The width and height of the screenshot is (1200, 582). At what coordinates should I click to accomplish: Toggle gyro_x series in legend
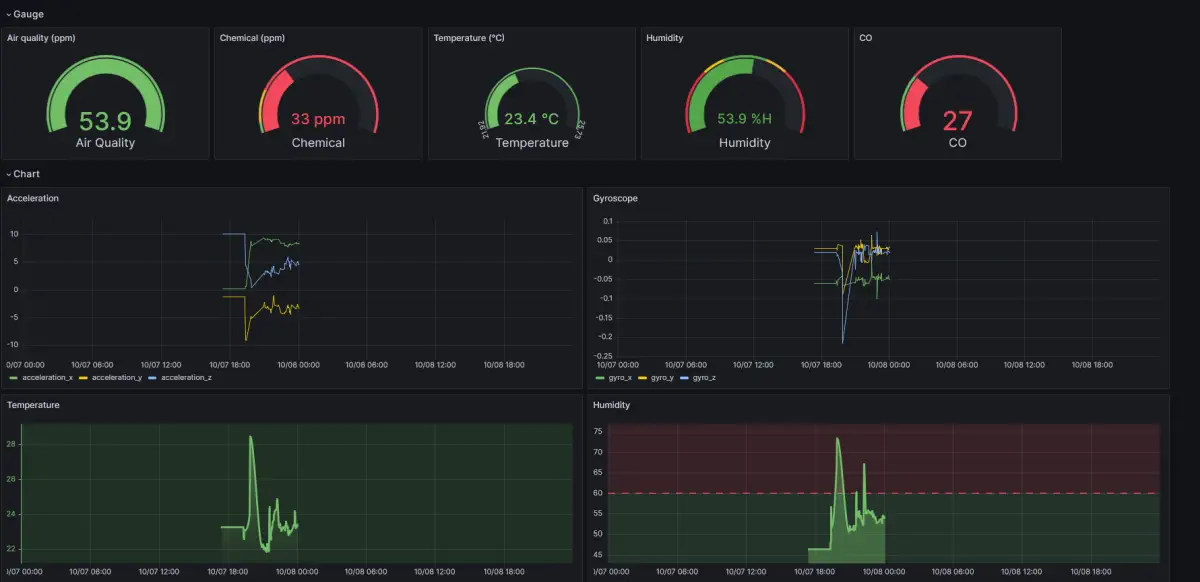point(620,378)
